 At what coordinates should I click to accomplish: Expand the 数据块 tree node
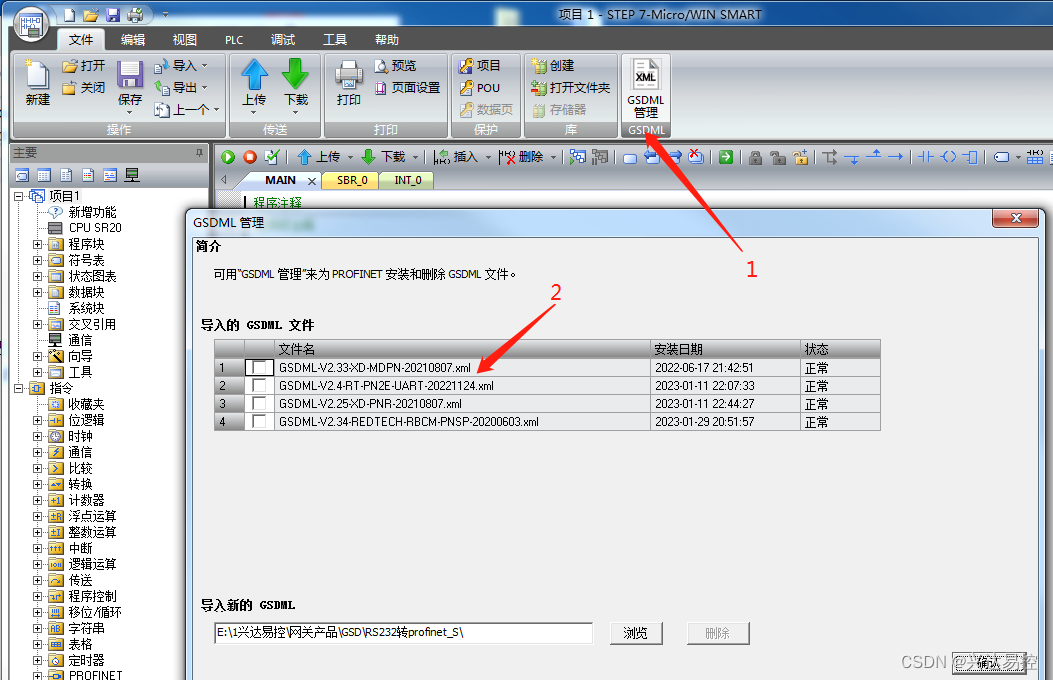38,293
